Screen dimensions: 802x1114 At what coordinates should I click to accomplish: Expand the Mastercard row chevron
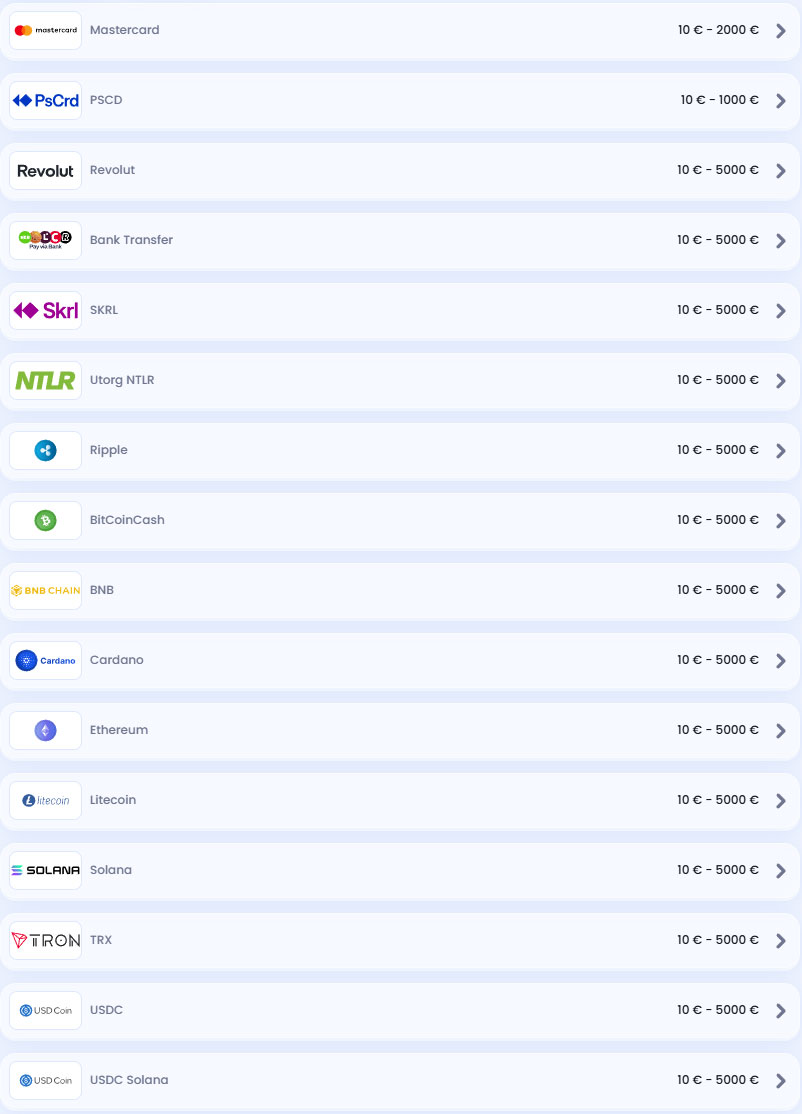point(781,31)
